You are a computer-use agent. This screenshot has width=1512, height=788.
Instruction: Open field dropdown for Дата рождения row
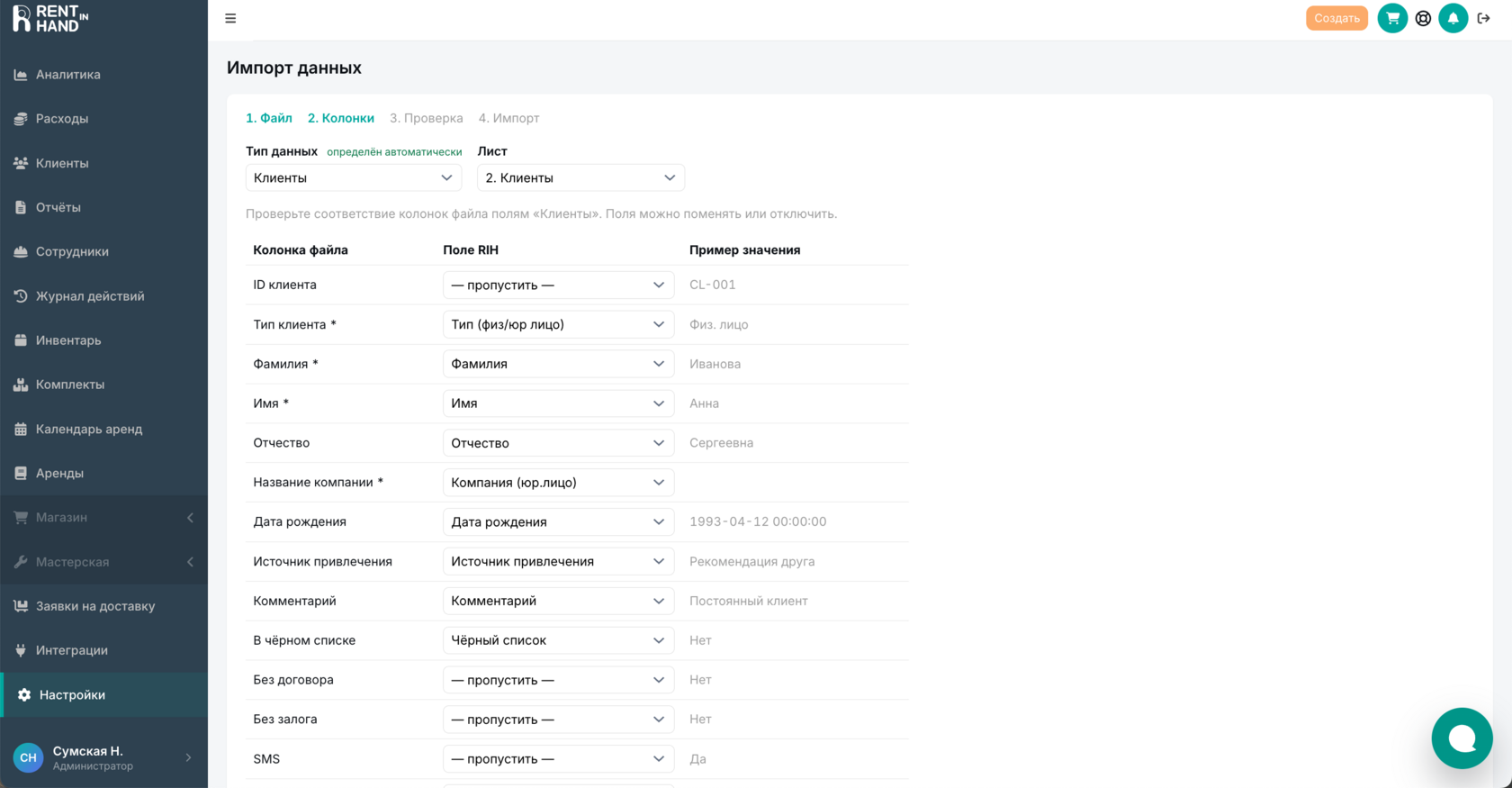point(558,521)
